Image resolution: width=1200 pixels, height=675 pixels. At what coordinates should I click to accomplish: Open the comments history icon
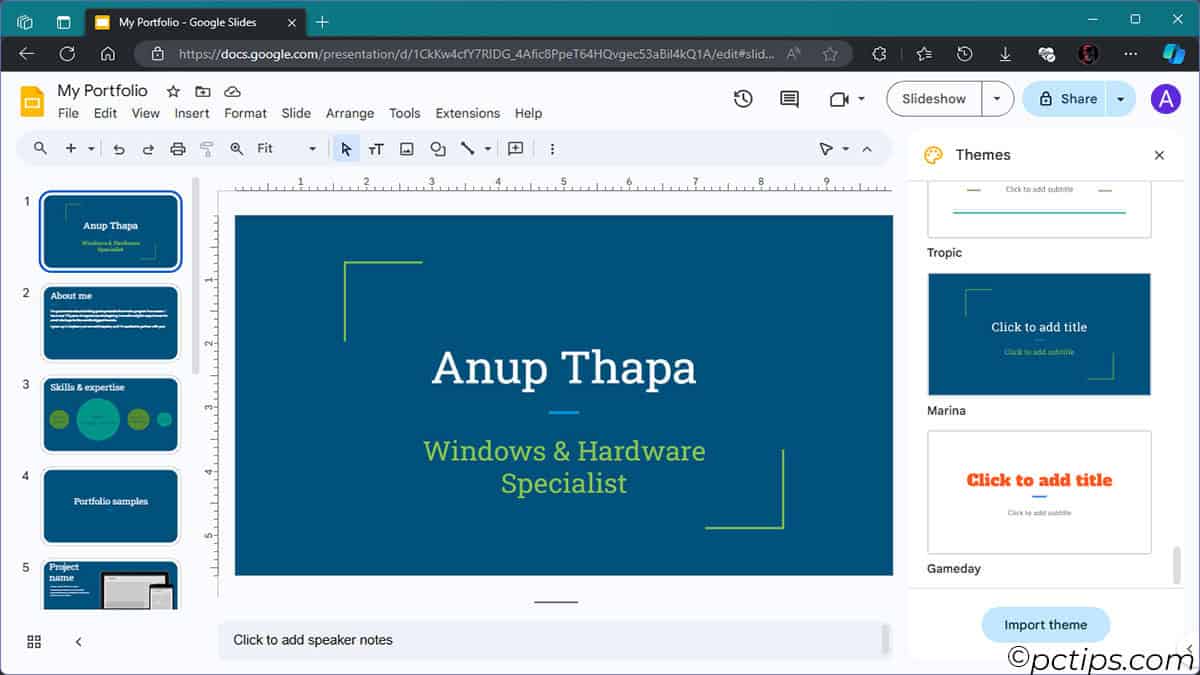pyautogui.click(x=790, y=99)
